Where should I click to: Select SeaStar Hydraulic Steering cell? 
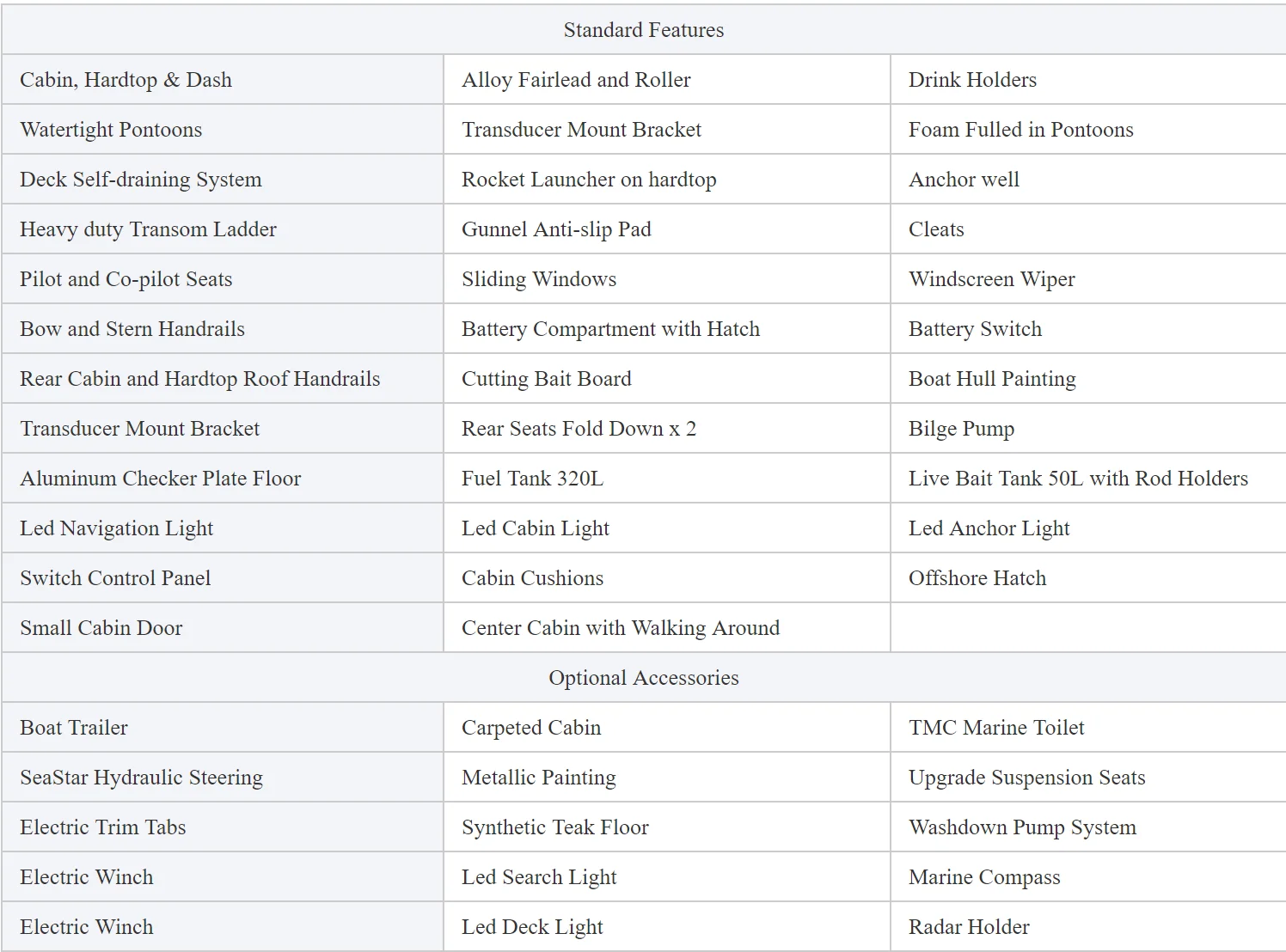point(142,778)
